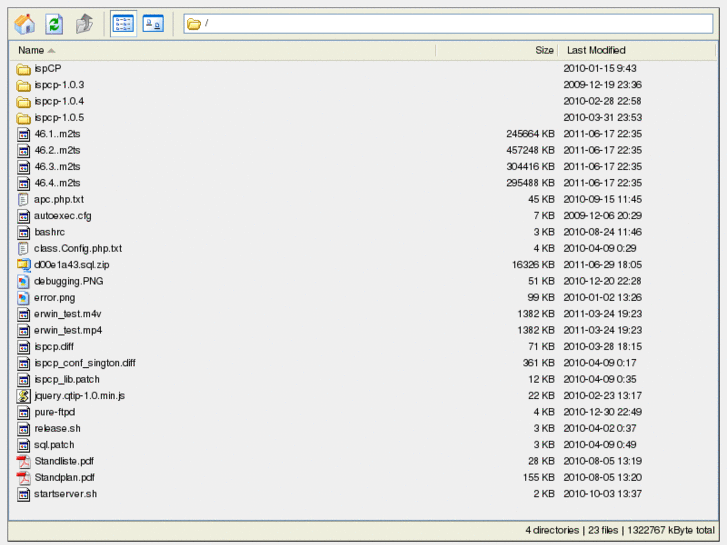Select the apc.php.txt text file icon
The width and height of the screenshot is (727, 545).
[24, 199]
